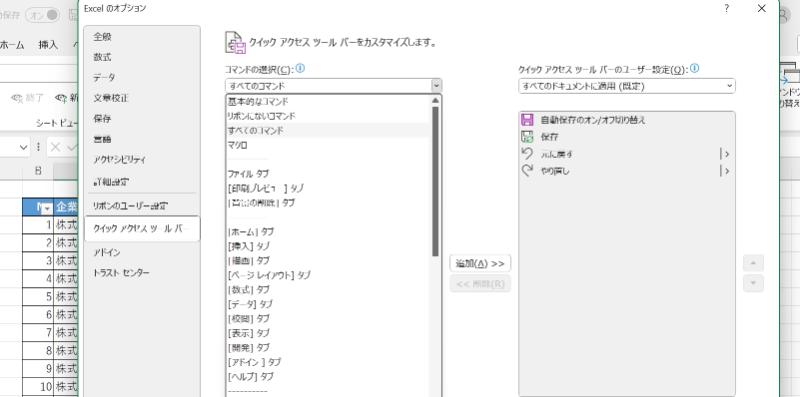Select the やり直し redo icon entry
The image size is (800, 397).
tap(527, 170)
